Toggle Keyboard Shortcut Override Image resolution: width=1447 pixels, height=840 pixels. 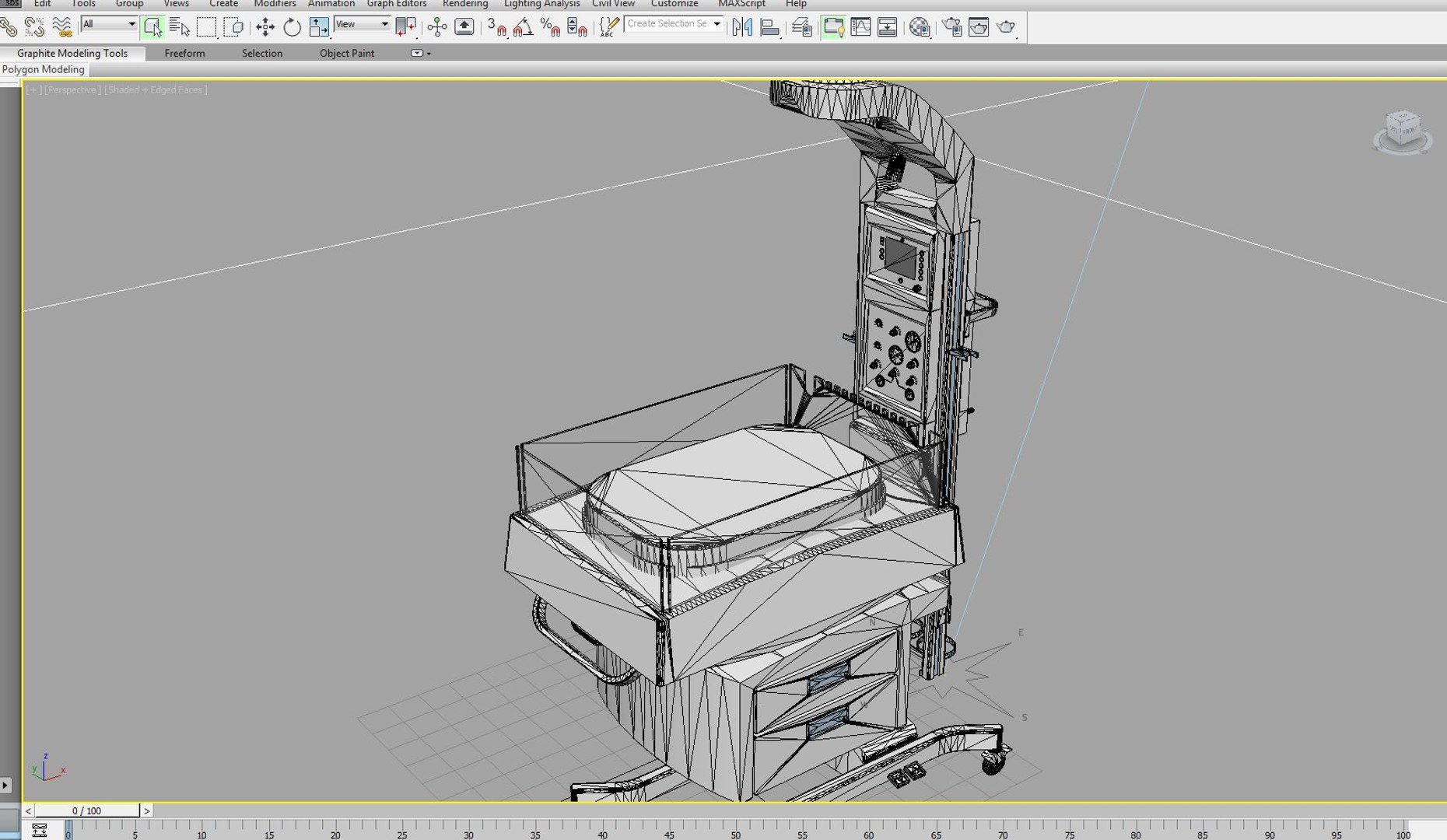464,27
